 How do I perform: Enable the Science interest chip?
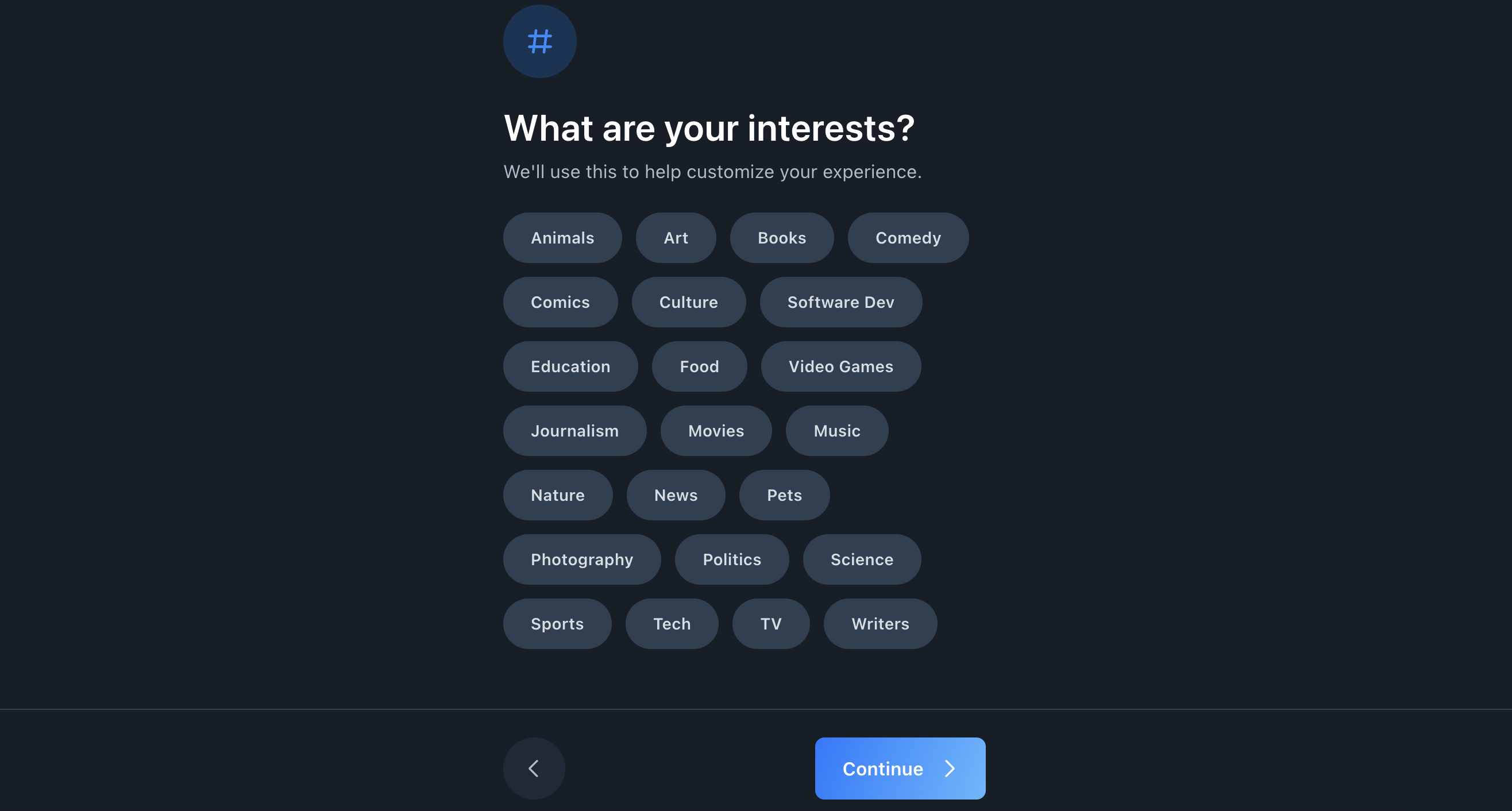point(862,559)
